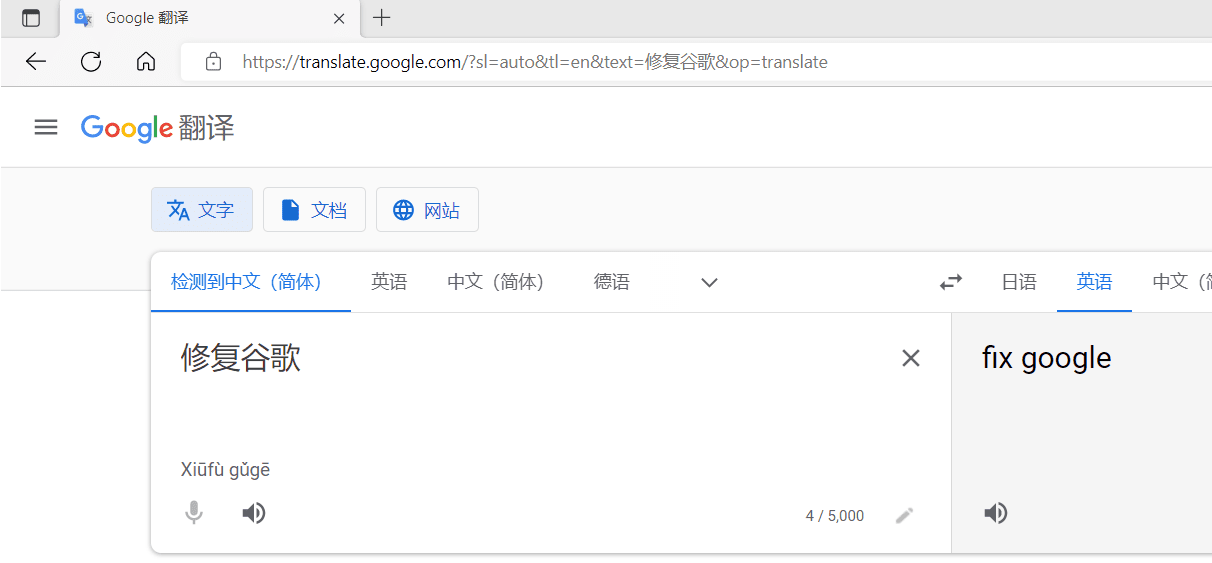
Task: Listen to source text speaker icon
Action: (x=254, y=513)
